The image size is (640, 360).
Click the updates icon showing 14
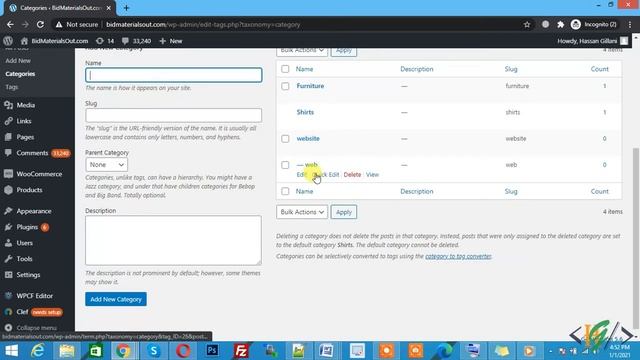(105, 41)
